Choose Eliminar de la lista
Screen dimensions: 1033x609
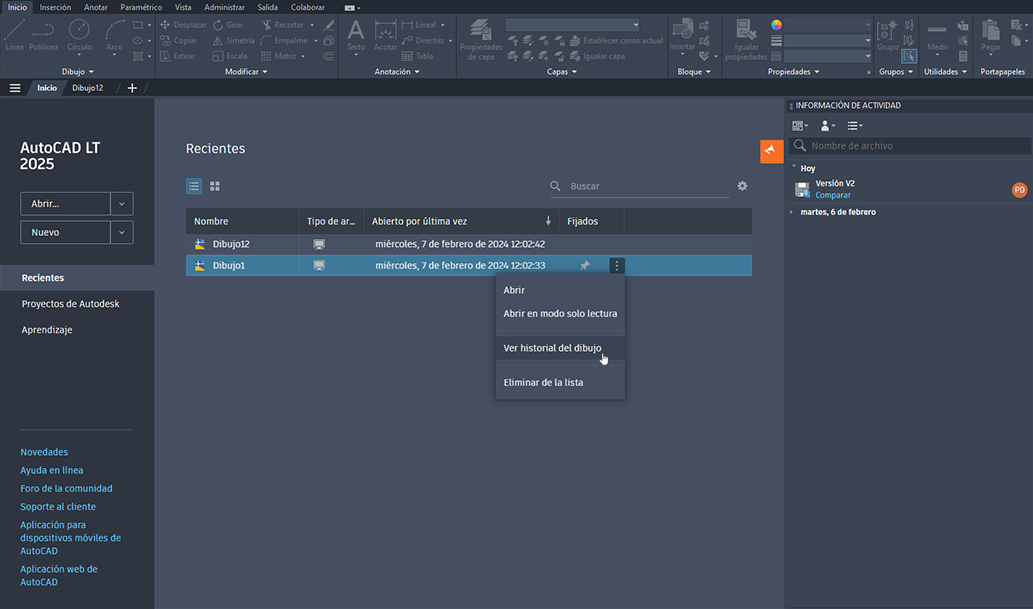[x=560, y=382]
